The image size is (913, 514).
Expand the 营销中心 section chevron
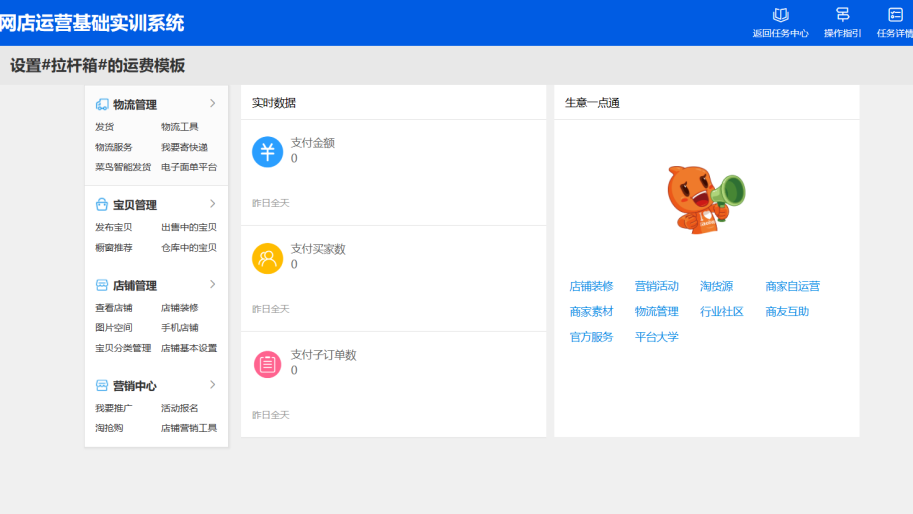(213, 385)
